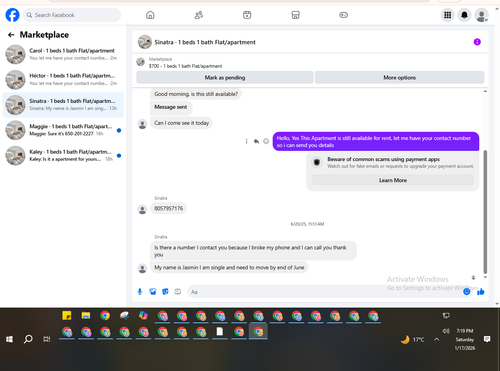500x371 pixels.
Task: Click the Facebook logo
Action: (12, 15)
